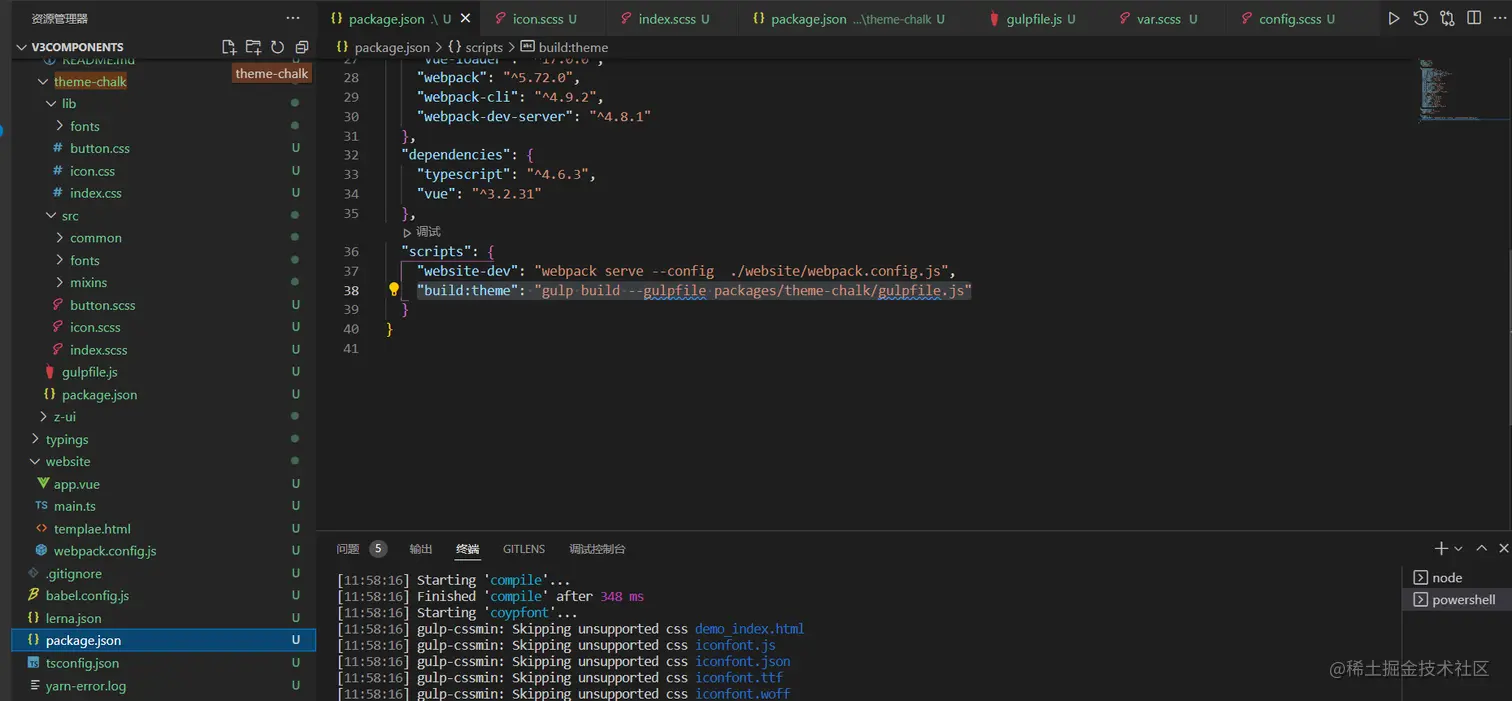This screenshot has height=701, width=1512.
Task: Open app.vue in the website folder
Action: 76,484
